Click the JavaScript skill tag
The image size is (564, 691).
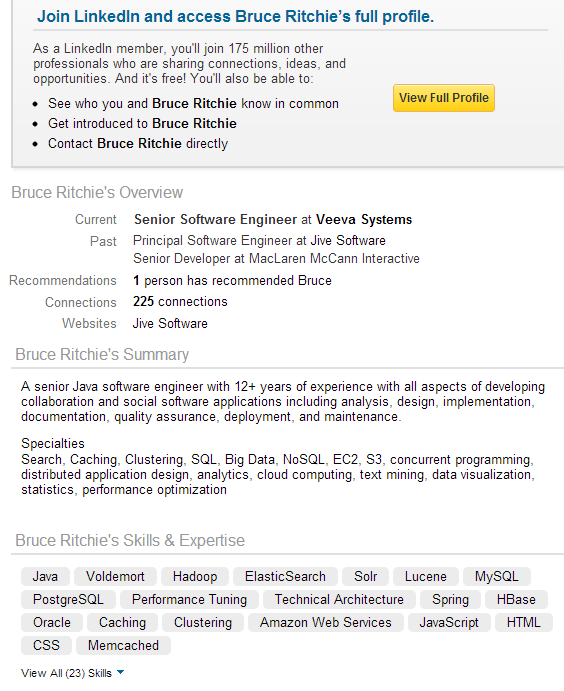pyautogui.click(x=449, y=622)
